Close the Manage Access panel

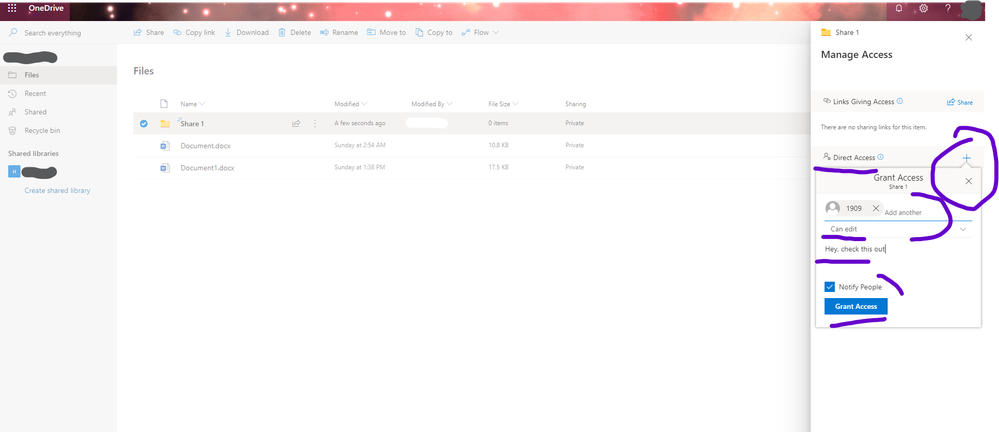click(968, 38)
